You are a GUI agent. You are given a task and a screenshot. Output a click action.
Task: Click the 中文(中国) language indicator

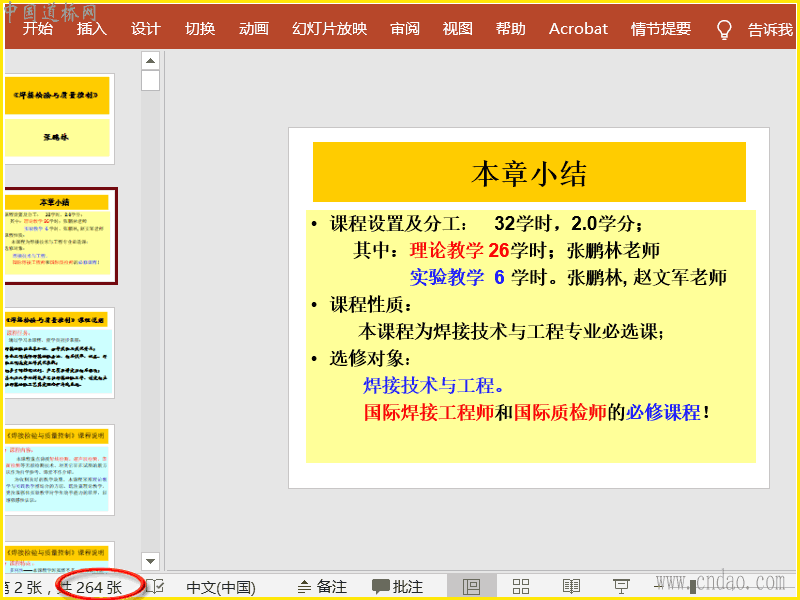(x=221, y=587)
